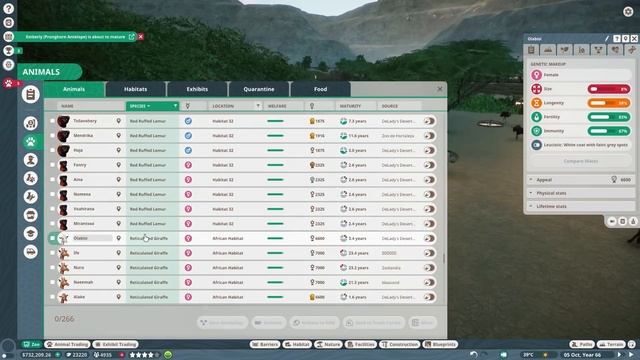
Task: Rename Diablo using the pencil icon
Action: (607, 38)
